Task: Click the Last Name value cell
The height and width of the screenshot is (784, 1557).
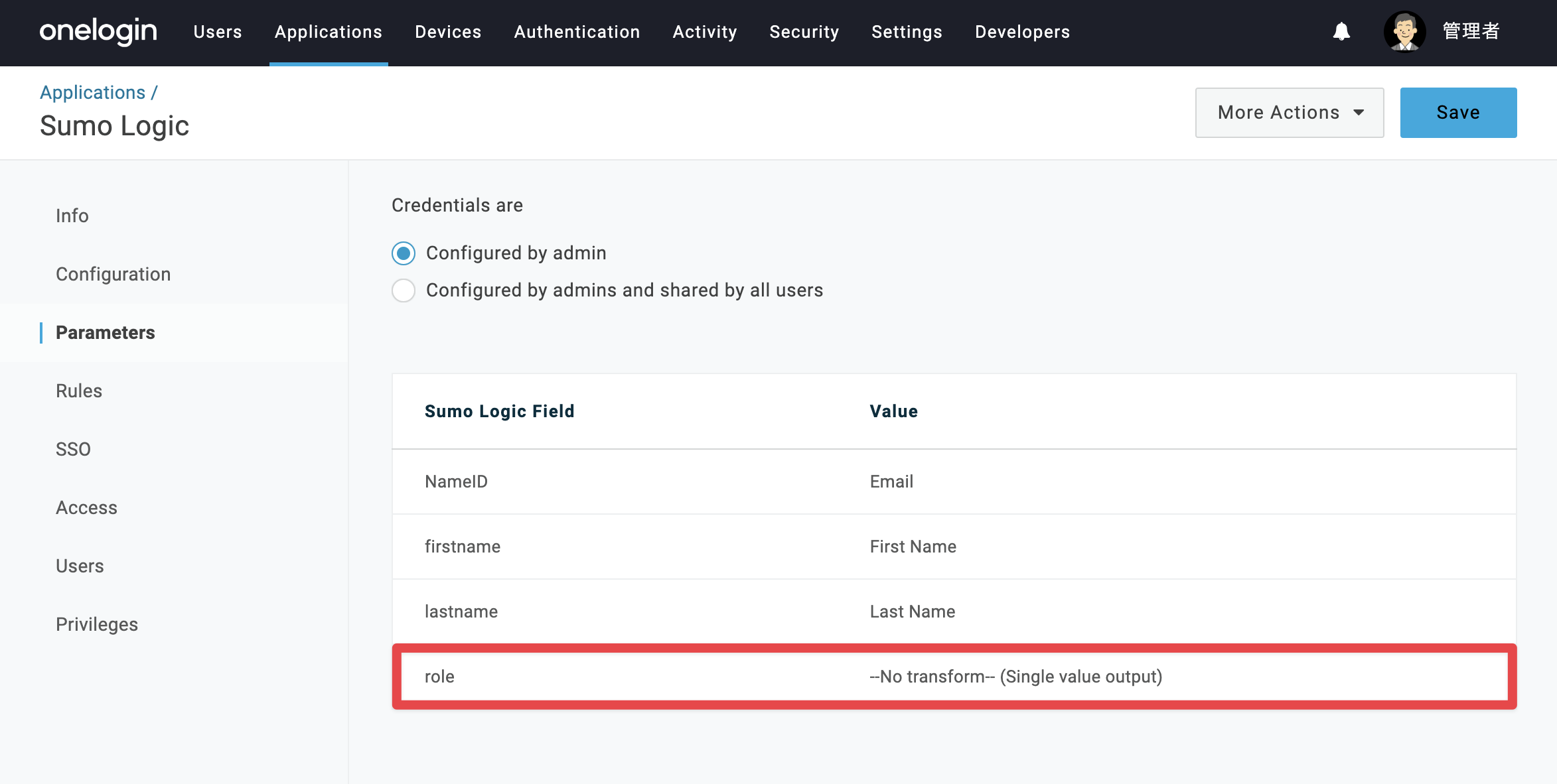Action: point(913,612)
